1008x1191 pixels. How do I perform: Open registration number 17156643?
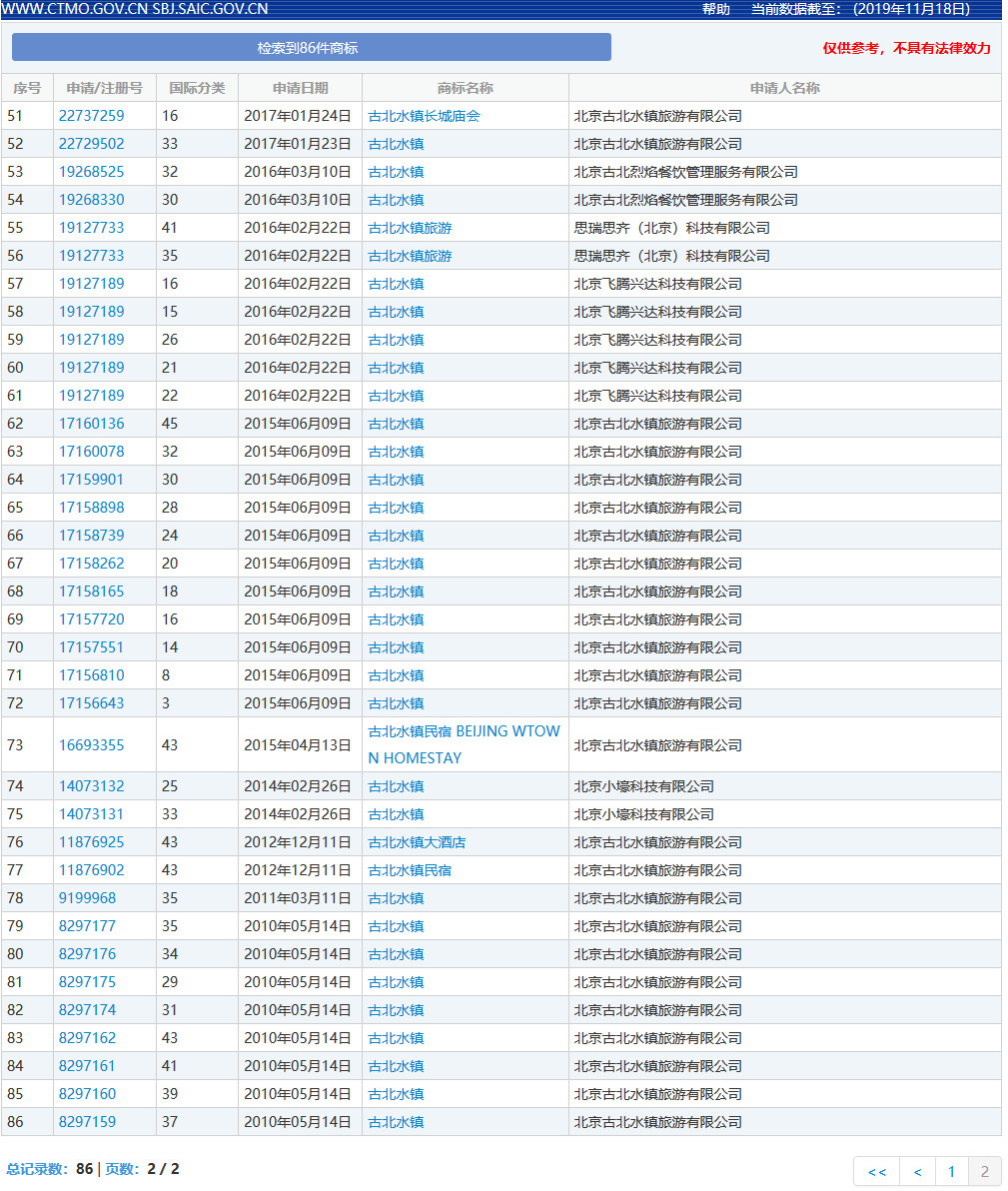(x=91, y=703)
